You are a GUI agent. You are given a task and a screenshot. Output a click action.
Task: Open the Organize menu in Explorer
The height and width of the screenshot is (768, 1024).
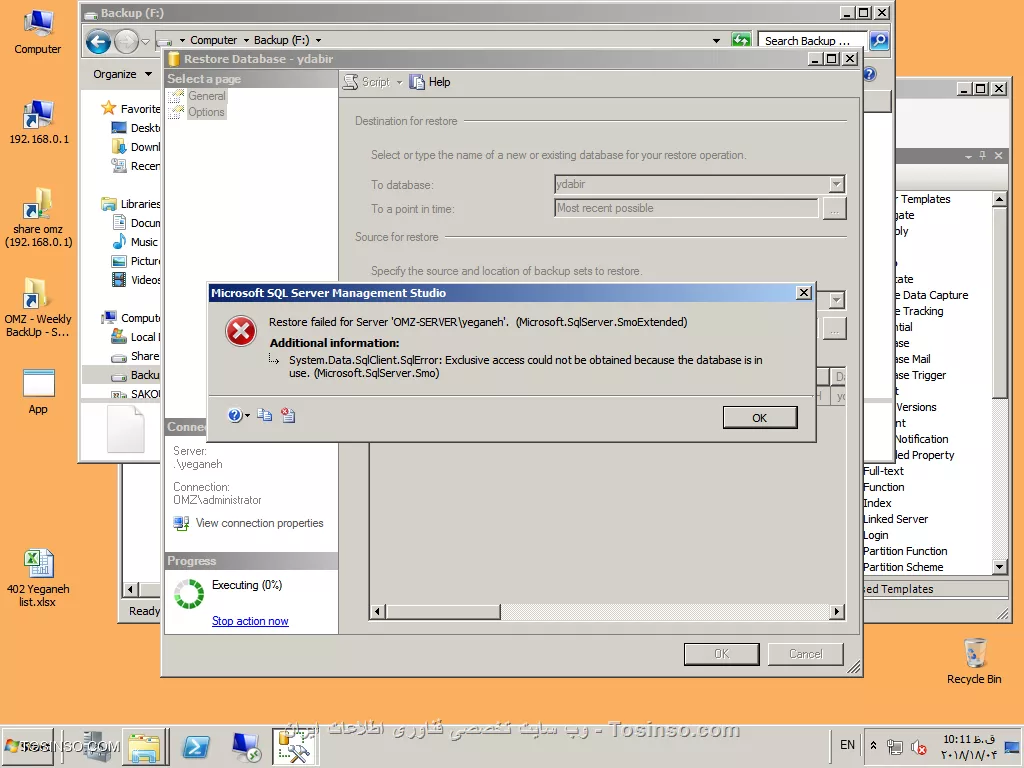122,74
